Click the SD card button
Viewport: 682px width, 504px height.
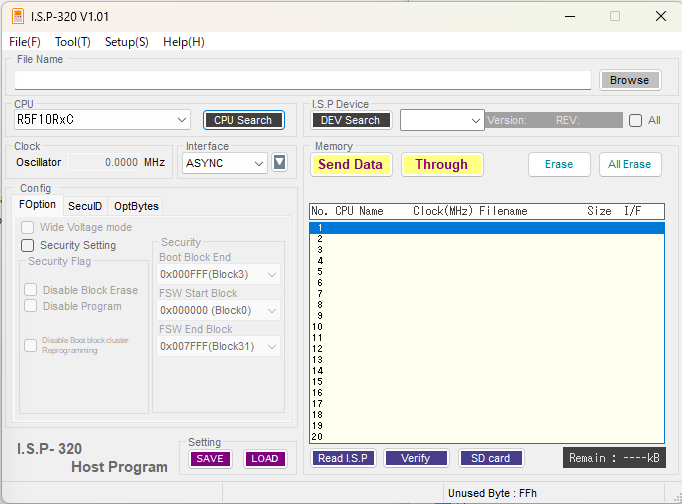click(x=491, y=458)
